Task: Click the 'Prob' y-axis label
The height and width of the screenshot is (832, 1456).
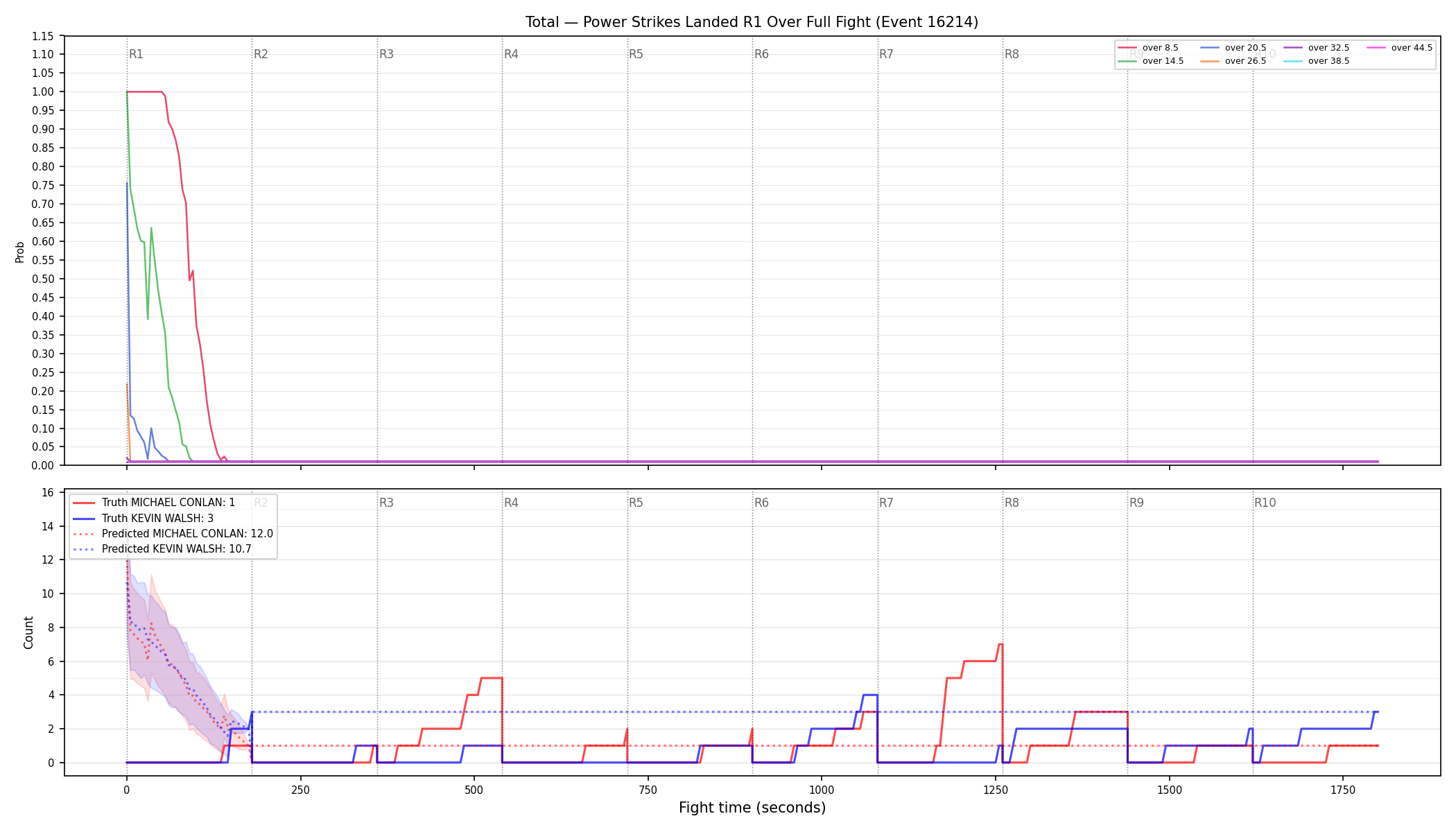Action: tap(19, 252)
